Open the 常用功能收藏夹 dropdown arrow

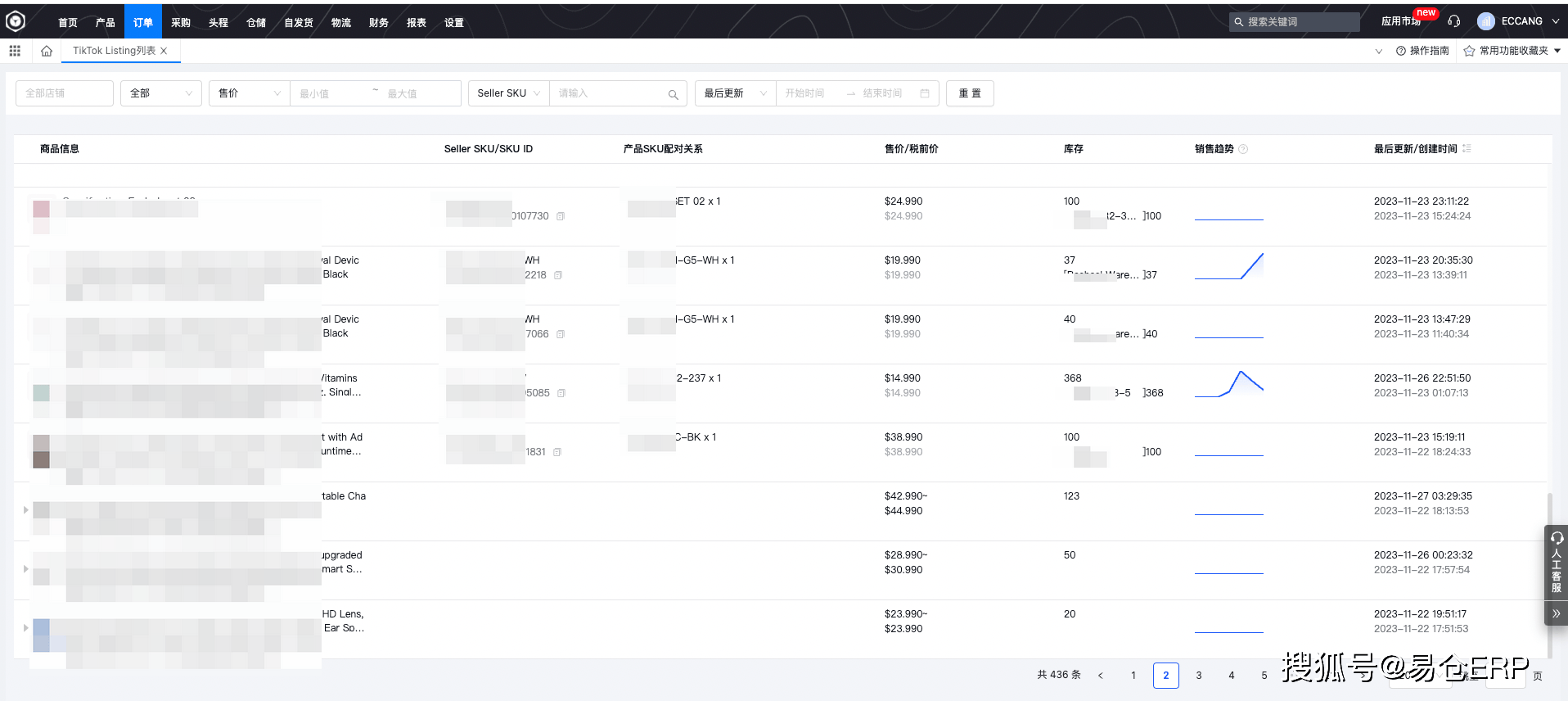click(x=1557, y=51)
